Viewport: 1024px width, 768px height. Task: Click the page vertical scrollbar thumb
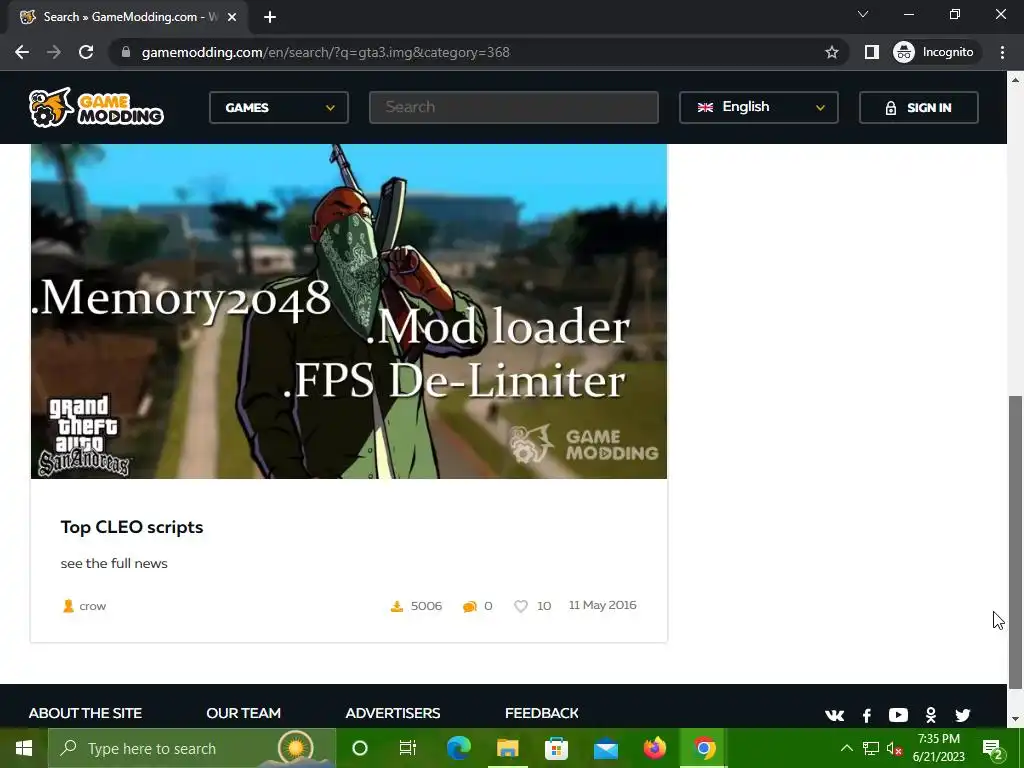point(1016,542)
